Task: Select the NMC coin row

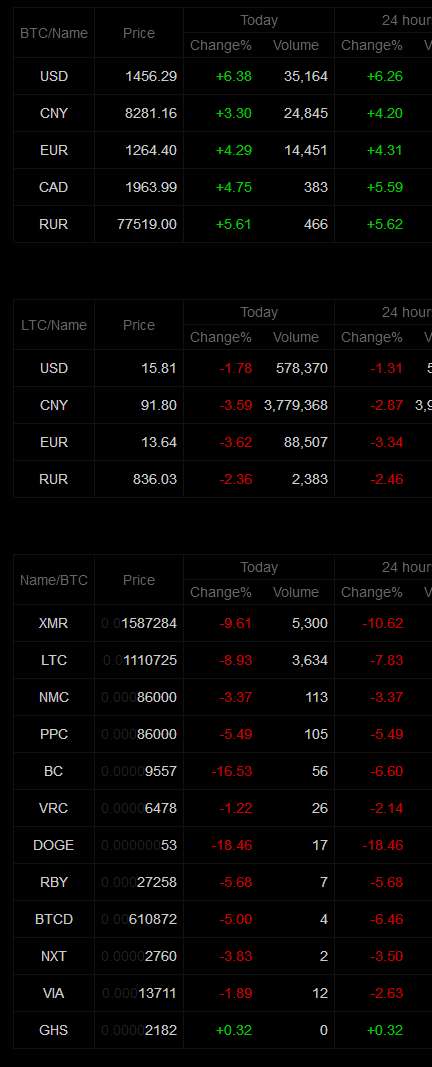Action: point(222,697)
